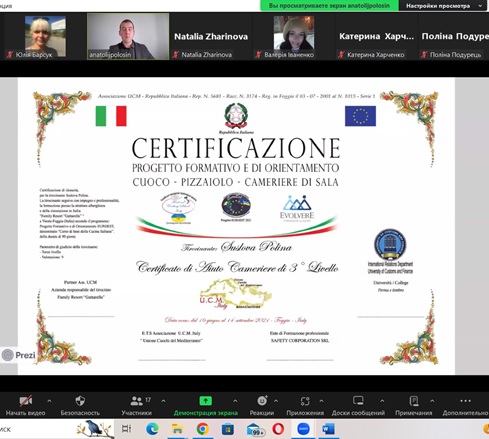The image size is (489, 439).
Task: Open the More three-dots menu
Action: (x=465, y=401)
